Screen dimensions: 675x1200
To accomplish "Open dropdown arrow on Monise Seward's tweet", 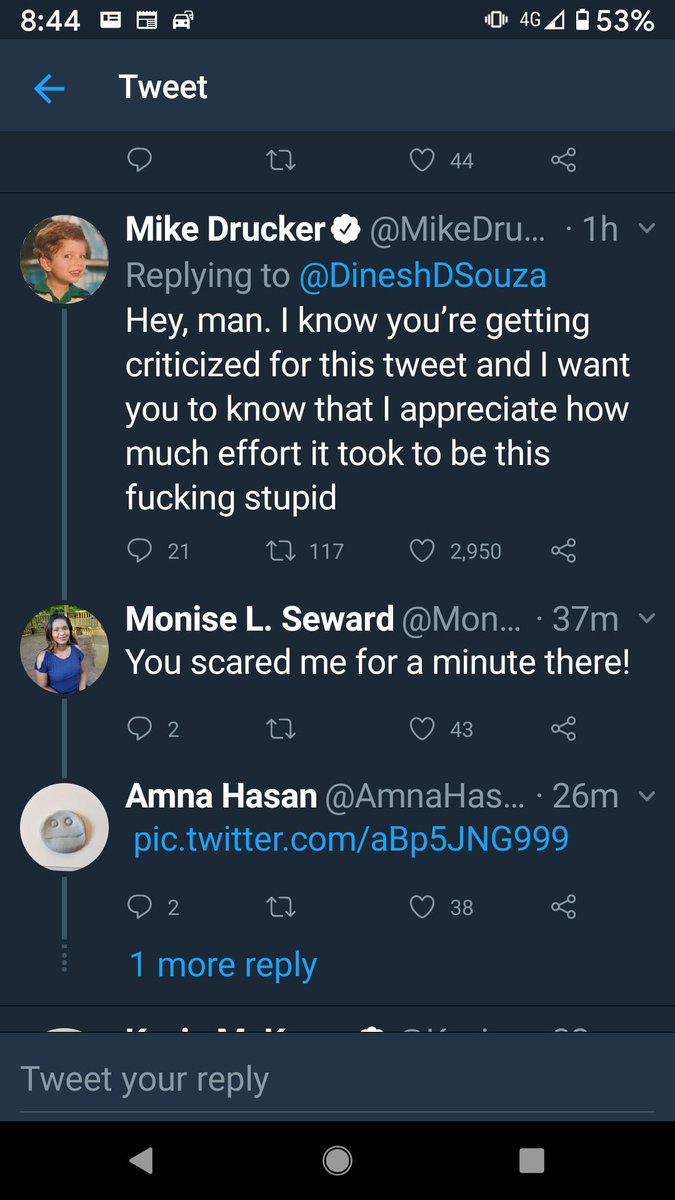I will (x=646, y=618).
